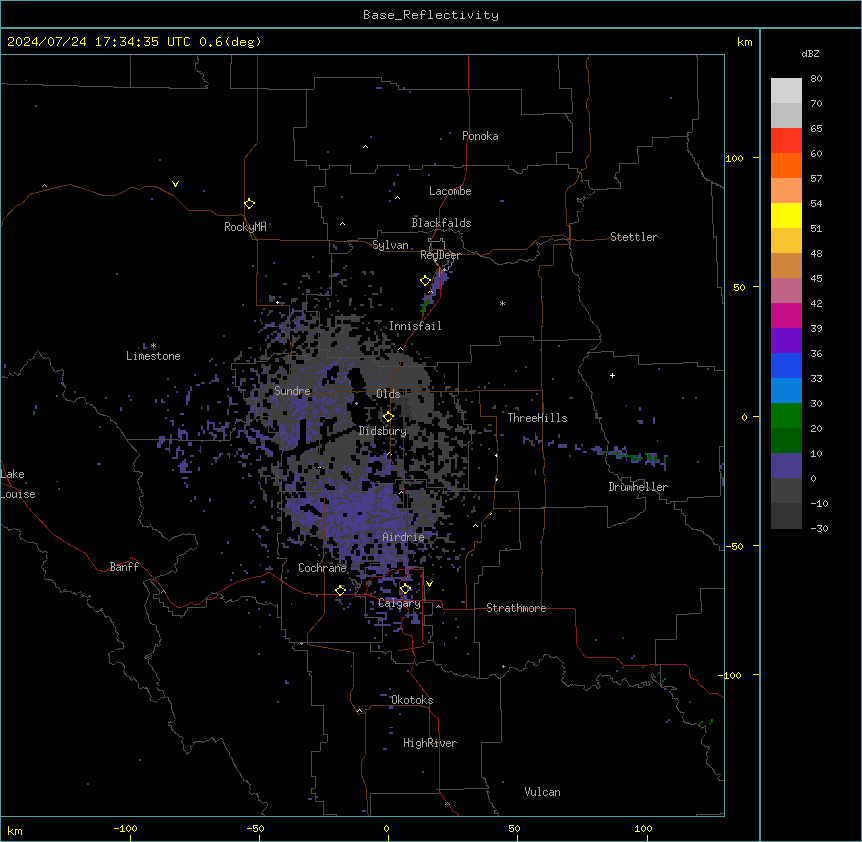Pick the royal blue 33-36 dBZ swatch

click(x=786, y=365)
